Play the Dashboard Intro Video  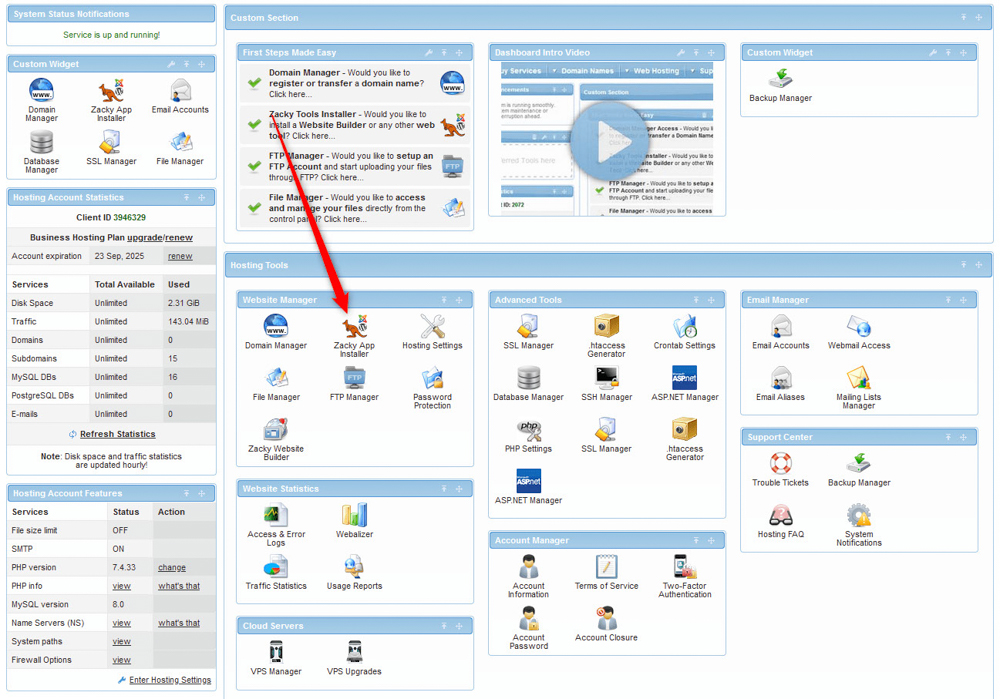coord(608,143)
